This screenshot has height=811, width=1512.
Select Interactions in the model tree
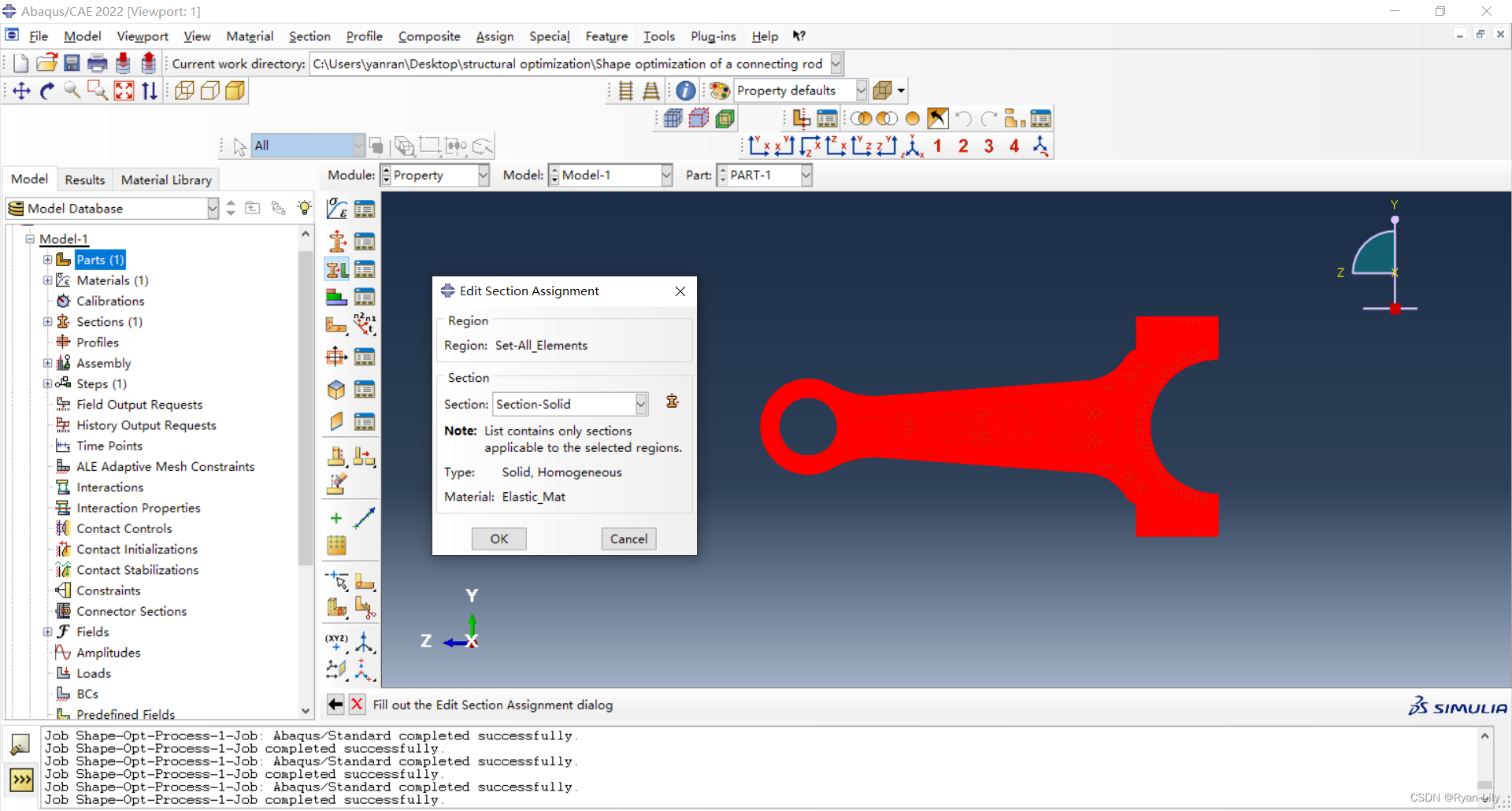[109, 487]
